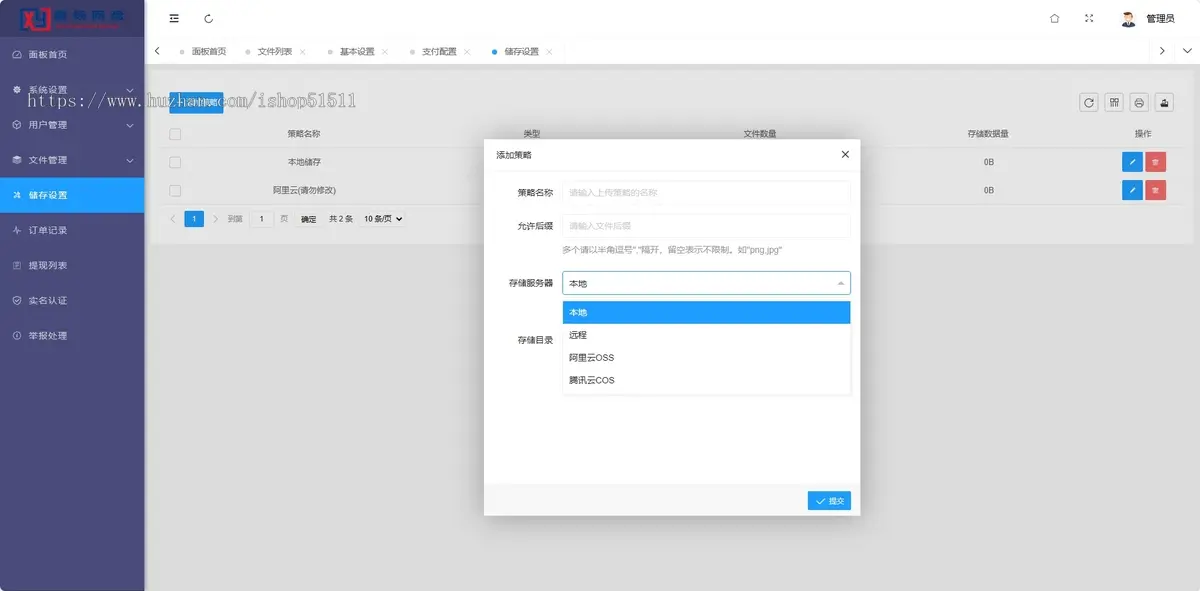Open 订单记录 in the sidebar

(72, 230)
